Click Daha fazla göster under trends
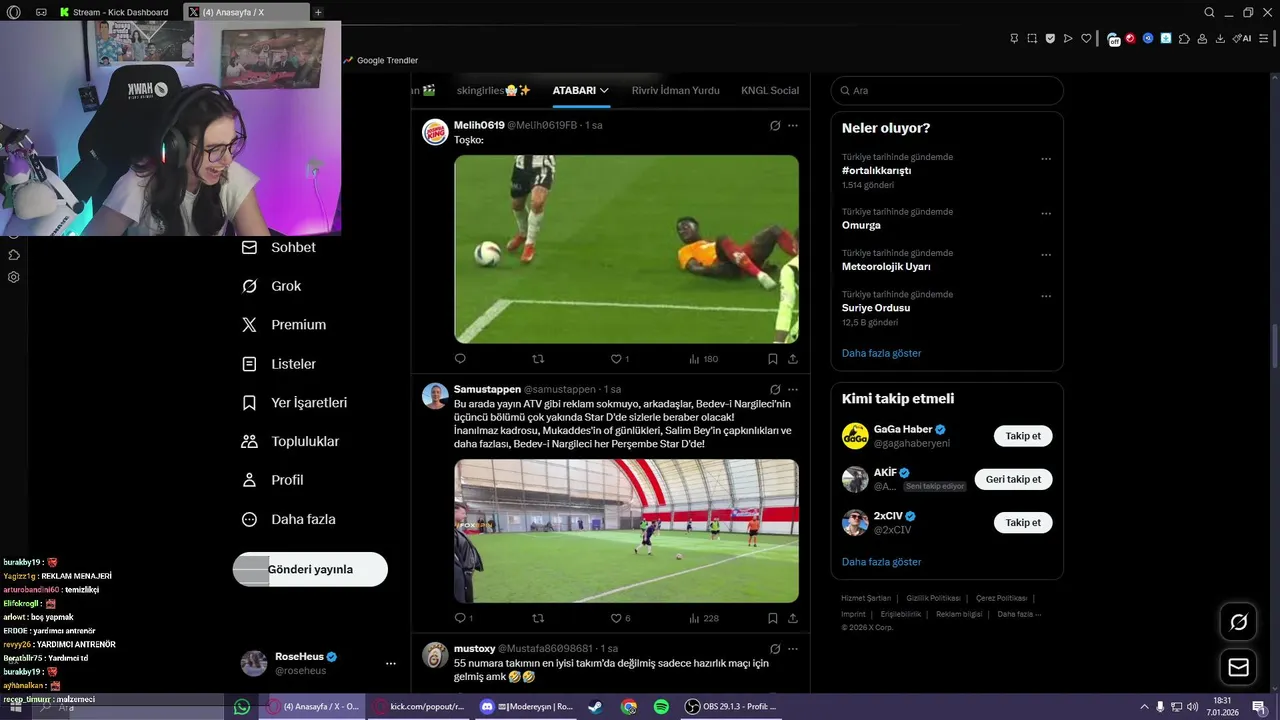 [881, 353]
